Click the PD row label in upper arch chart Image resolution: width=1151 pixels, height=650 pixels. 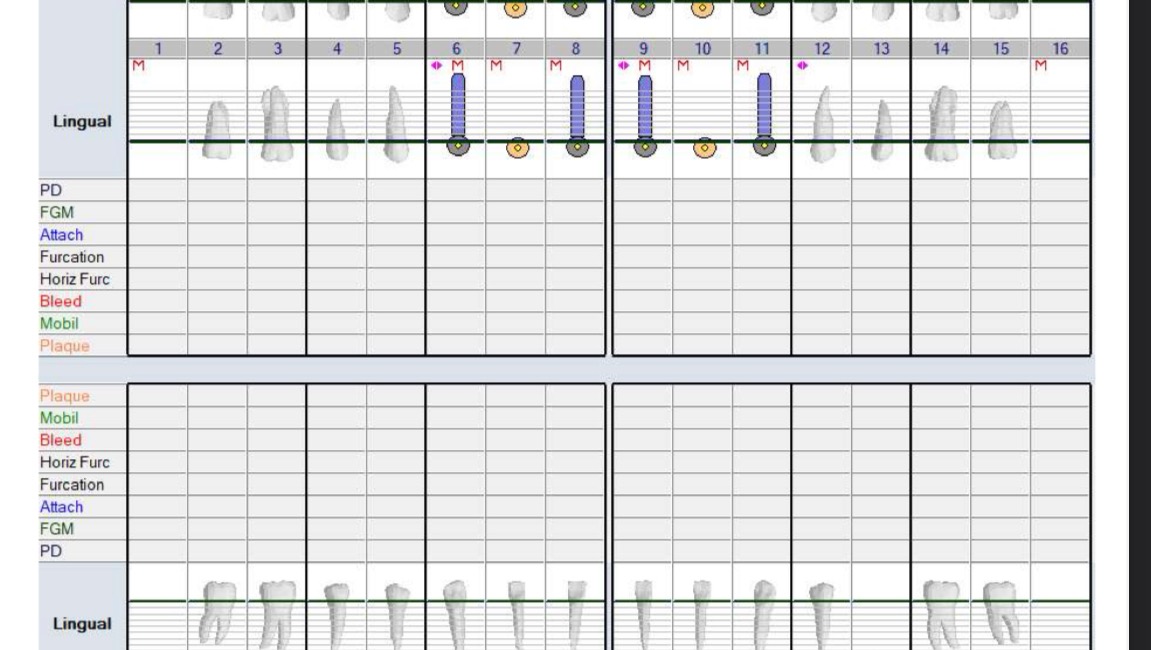click(51, 190)
